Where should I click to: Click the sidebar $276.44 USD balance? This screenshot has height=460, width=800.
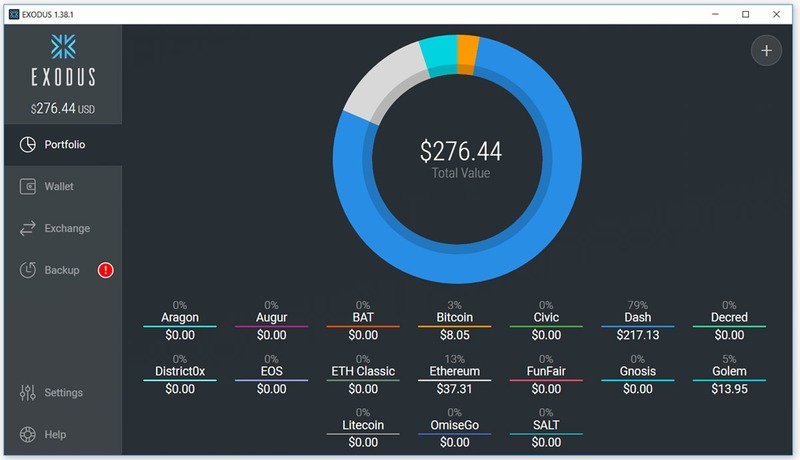click(63, 108)
